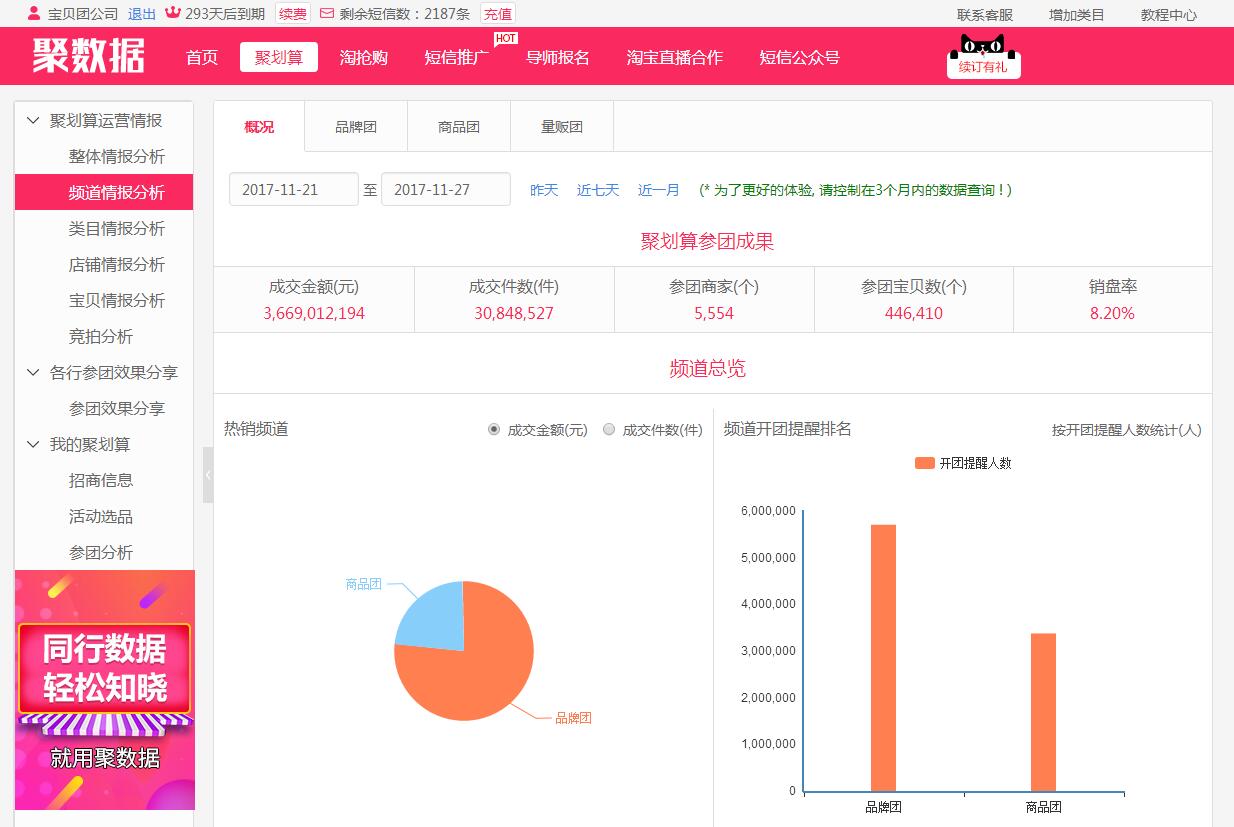This screenshot has width=1234, height=827.
Task: Click the sidebar collapse handle arrow
Action: coord(208,475)
